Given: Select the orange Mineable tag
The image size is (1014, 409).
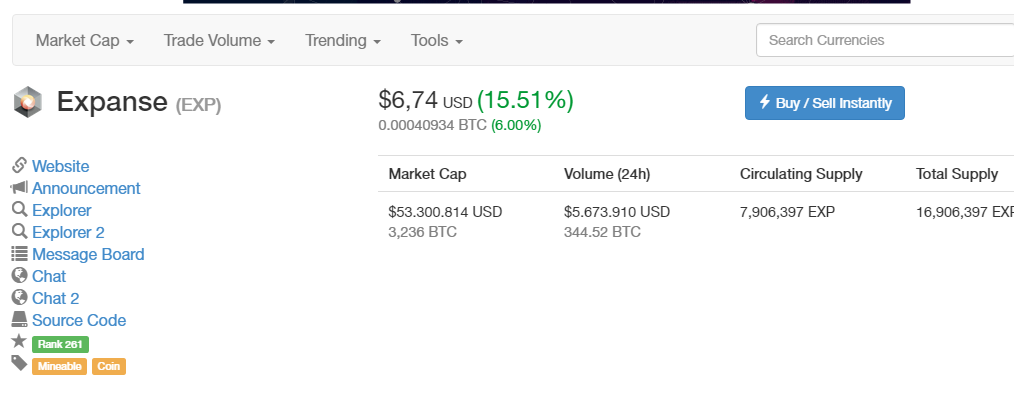Looking at the screenshot, I should [x=60, y=366].
